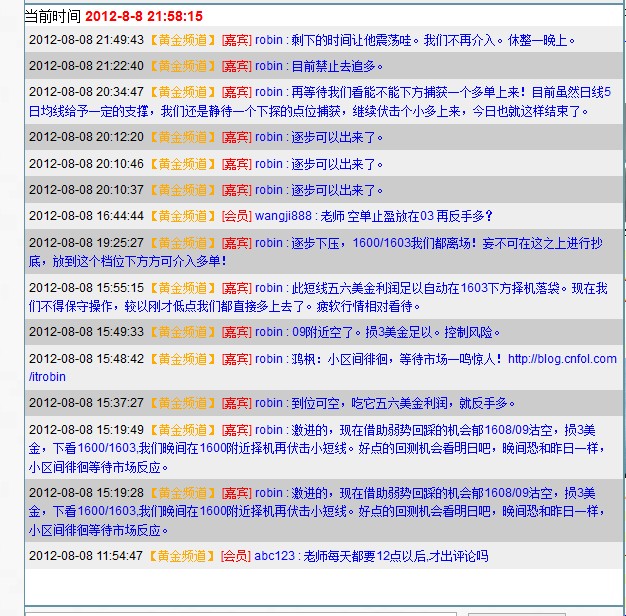626x616 pixels.
Task: Click the message 到位可空，吃它五六美金利润
Action: point(403,403)
